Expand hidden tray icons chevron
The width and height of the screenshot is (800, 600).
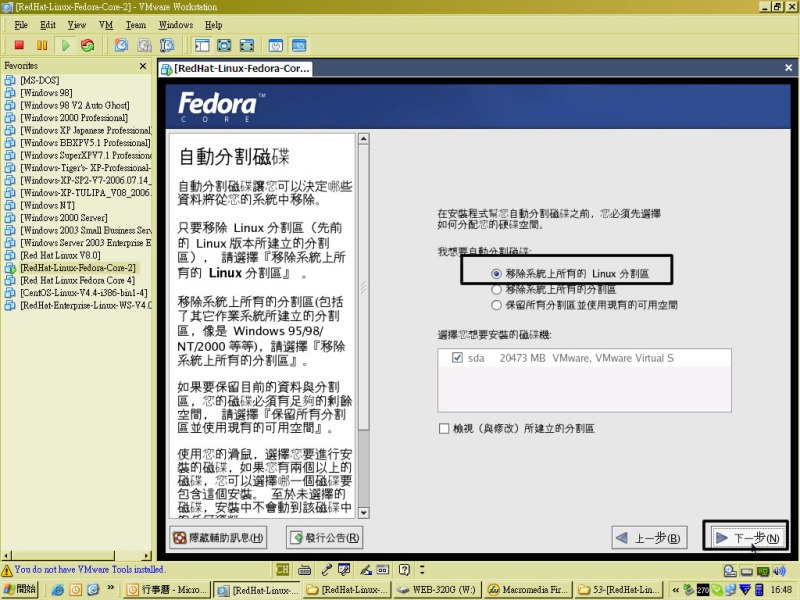pyautogui.click(x=676, y=590)
